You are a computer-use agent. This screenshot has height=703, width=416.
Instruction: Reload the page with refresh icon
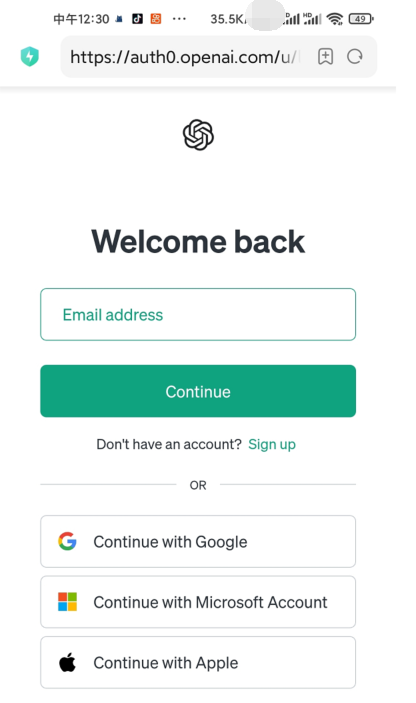pyautogui.click(x=355, y=56)
